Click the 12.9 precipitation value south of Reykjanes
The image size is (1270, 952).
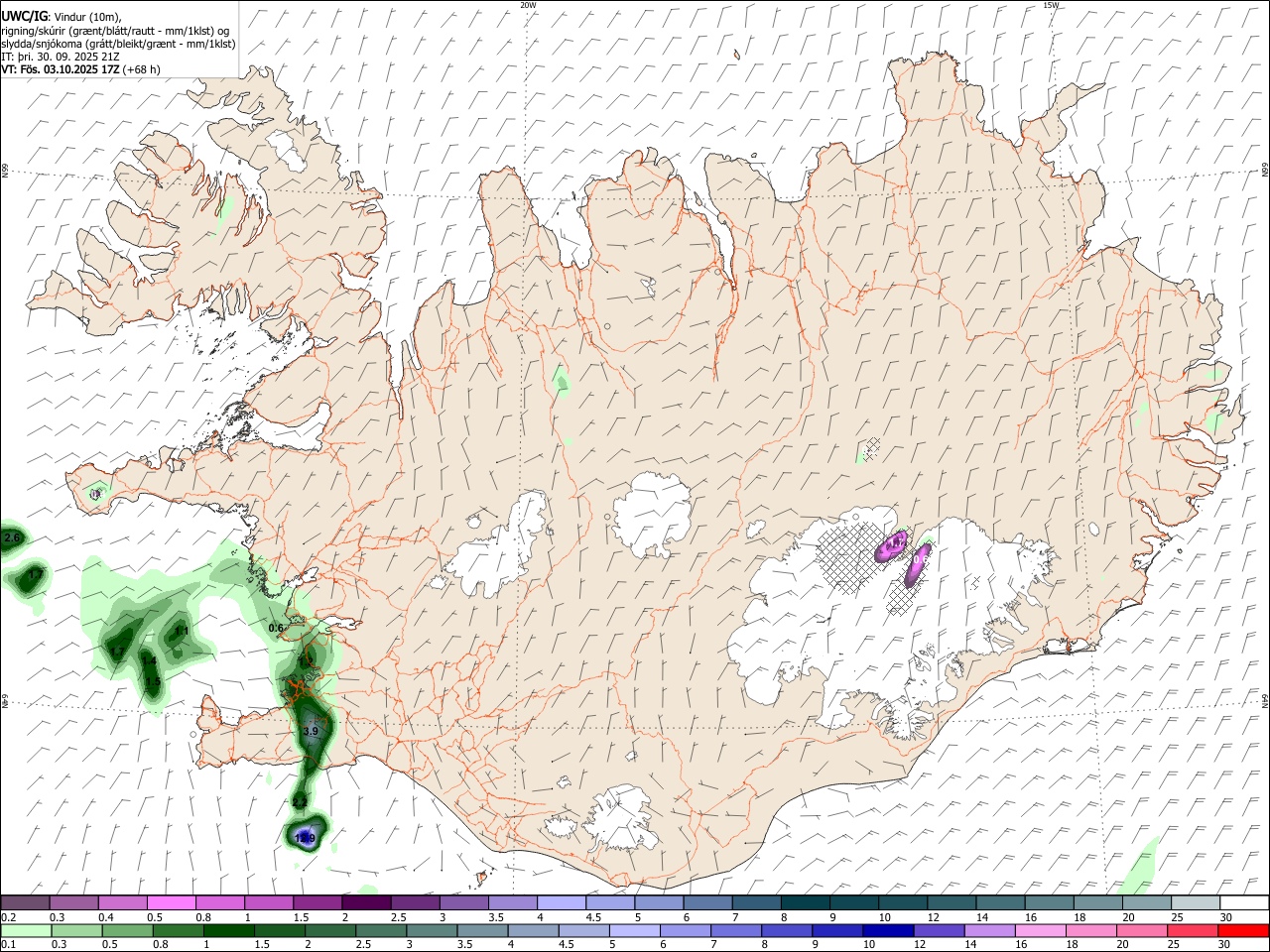coord(306,840)
